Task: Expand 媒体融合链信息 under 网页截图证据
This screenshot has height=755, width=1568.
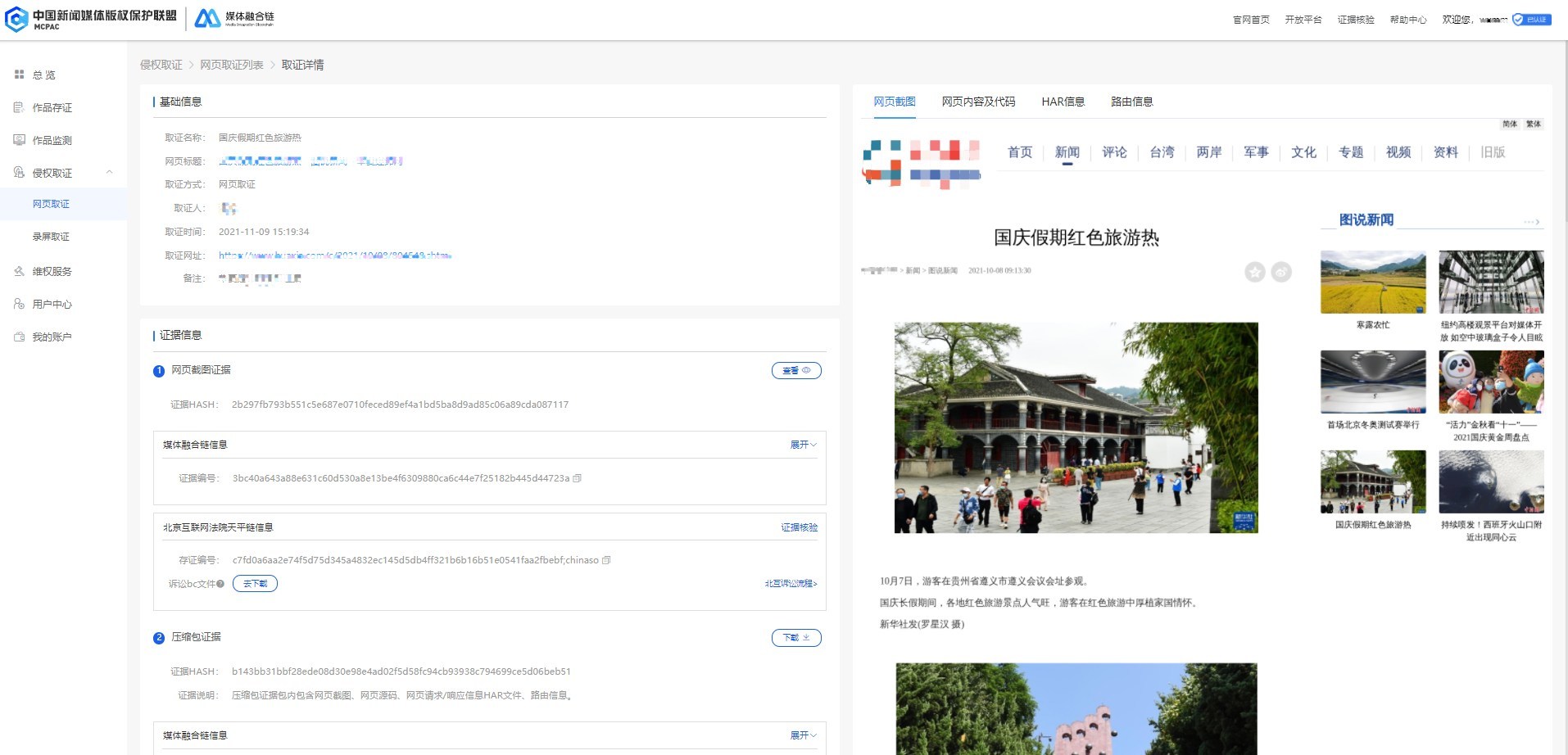Action: click(803, 445)
